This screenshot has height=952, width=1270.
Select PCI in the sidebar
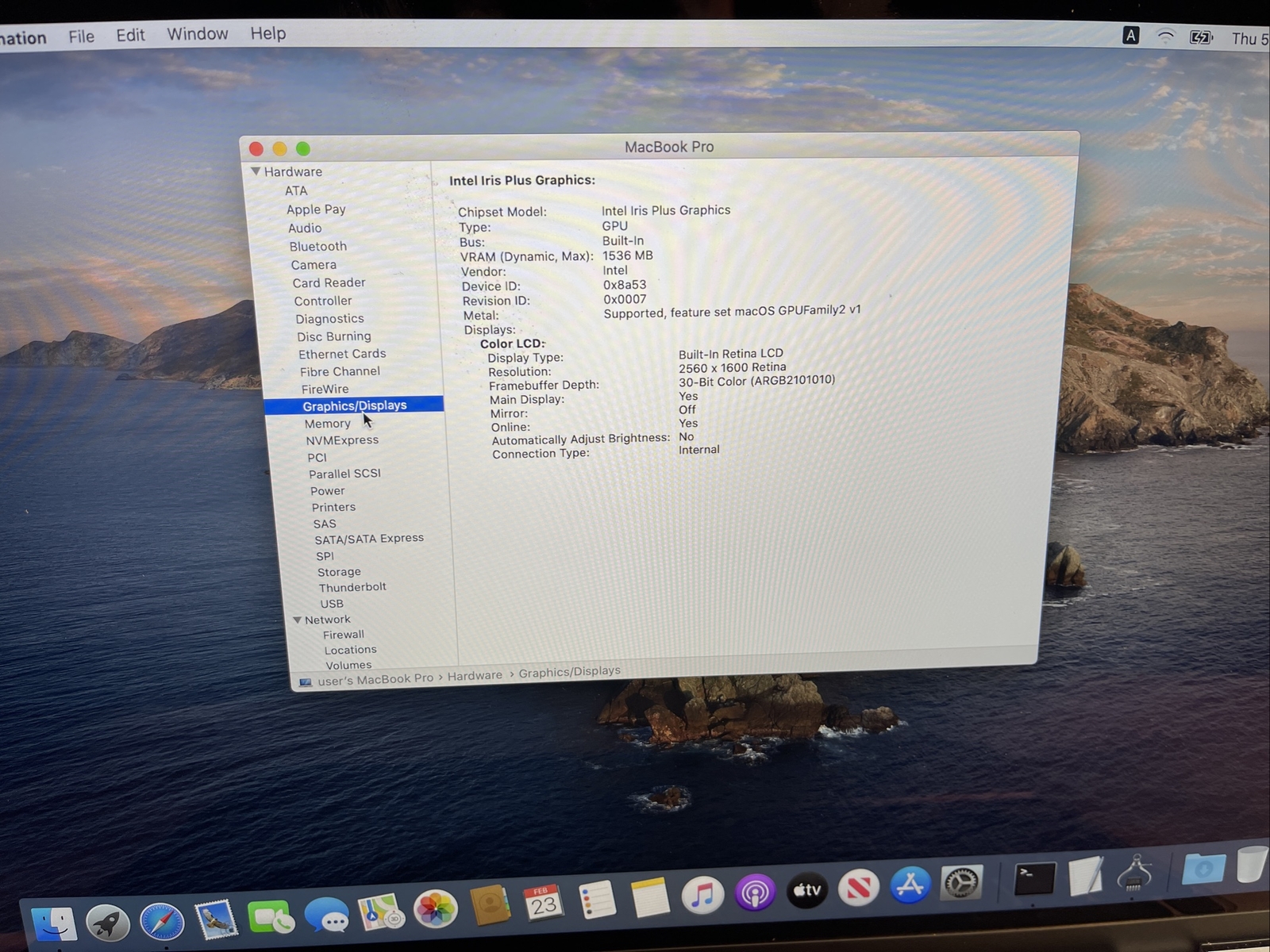tap(317, 458)
